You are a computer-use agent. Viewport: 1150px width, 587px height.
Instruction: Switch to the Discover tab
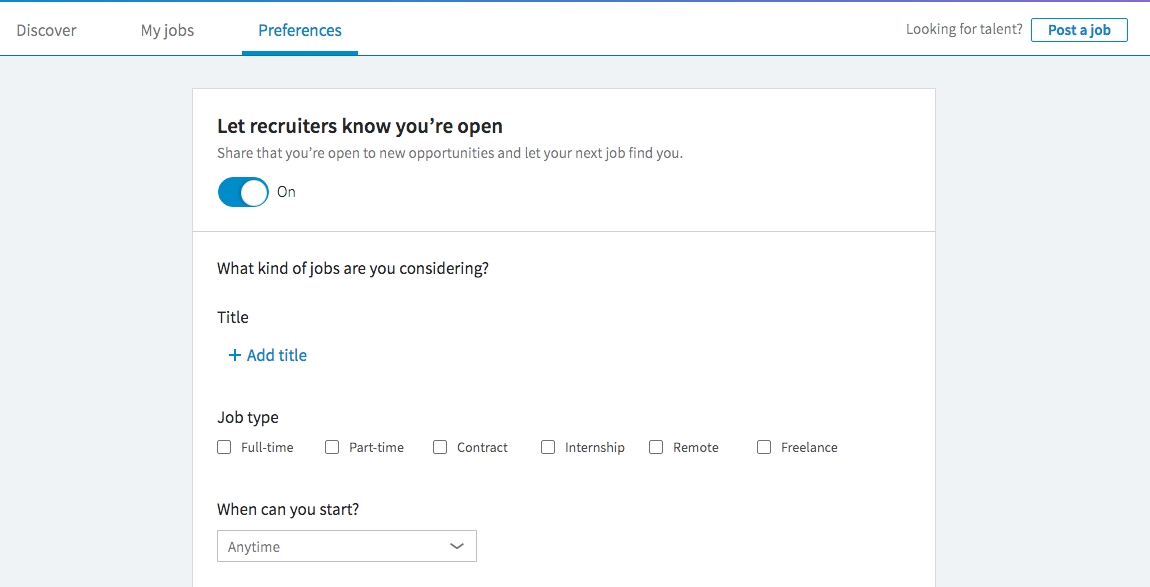[x=46, y=30]
